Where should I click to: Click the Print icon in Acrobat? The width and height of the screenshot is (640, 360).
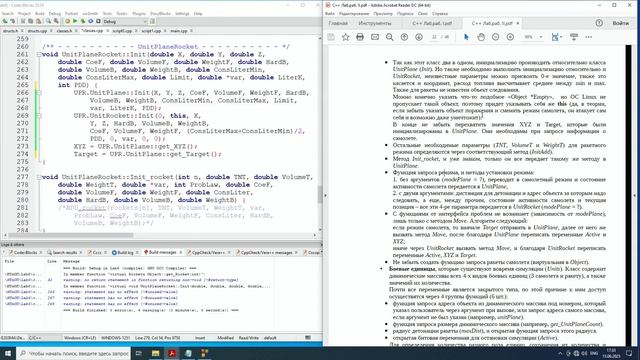[x=360, y=37]
